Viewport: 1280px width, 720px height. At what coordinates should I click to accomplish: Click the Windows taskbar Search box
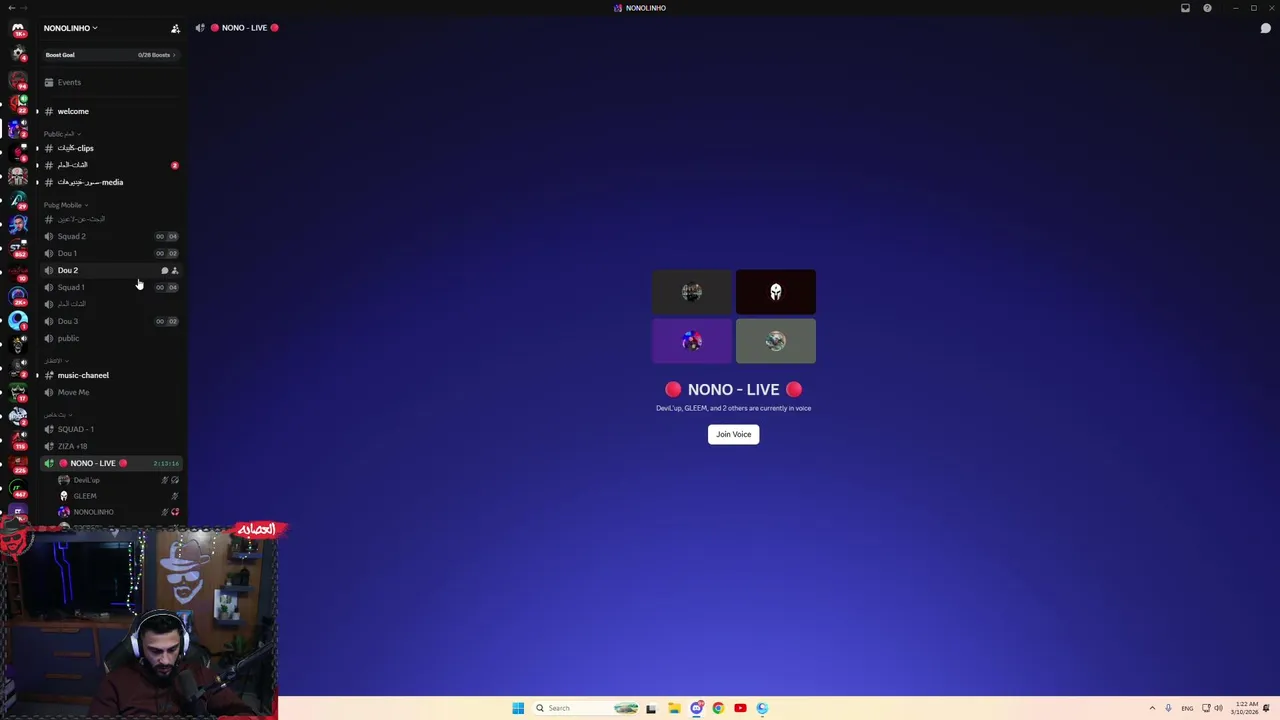click(585, 708)
